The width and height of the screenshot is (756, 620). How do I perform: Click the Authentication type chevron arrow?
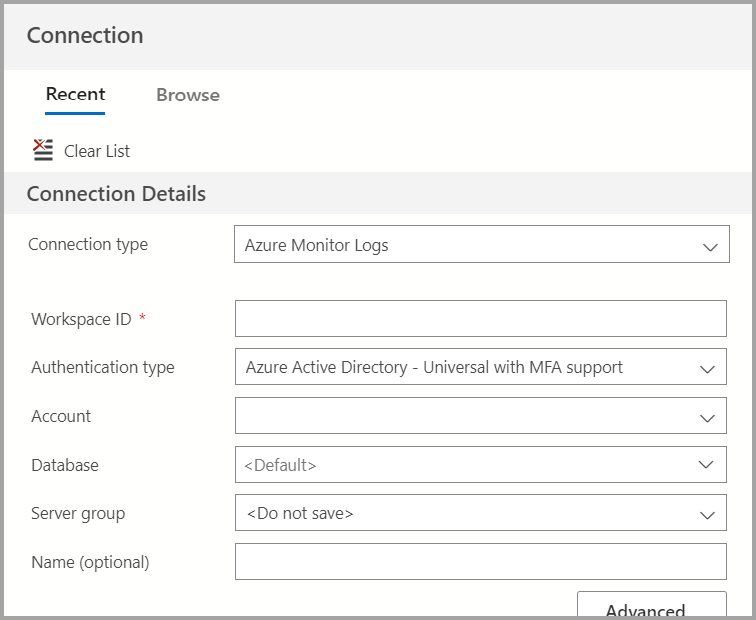pos(708,369)
